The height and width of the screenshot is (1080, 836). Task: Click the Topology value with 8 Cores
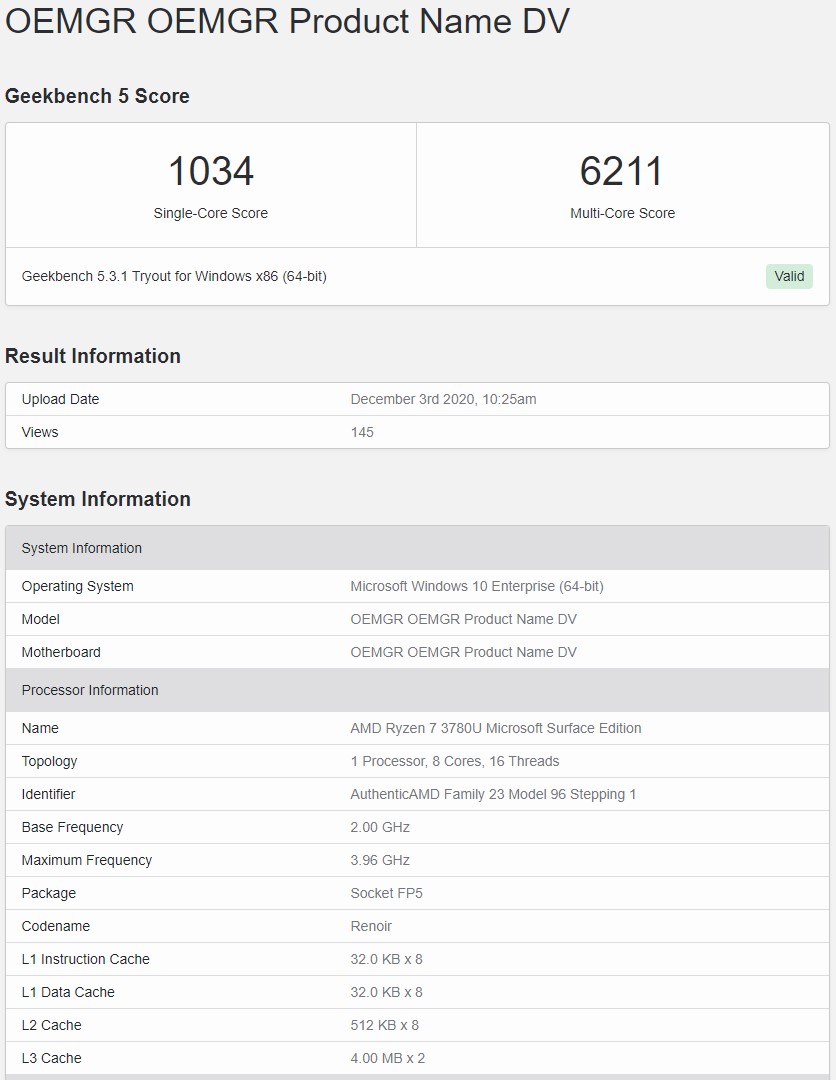(x=455, y=761)
